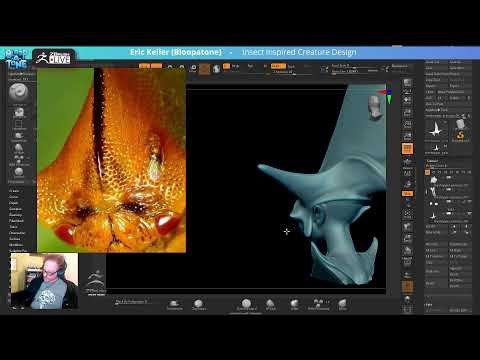480x360 pixels.
Task: Click the orange insect reference image
Action: tap(111, 160)
